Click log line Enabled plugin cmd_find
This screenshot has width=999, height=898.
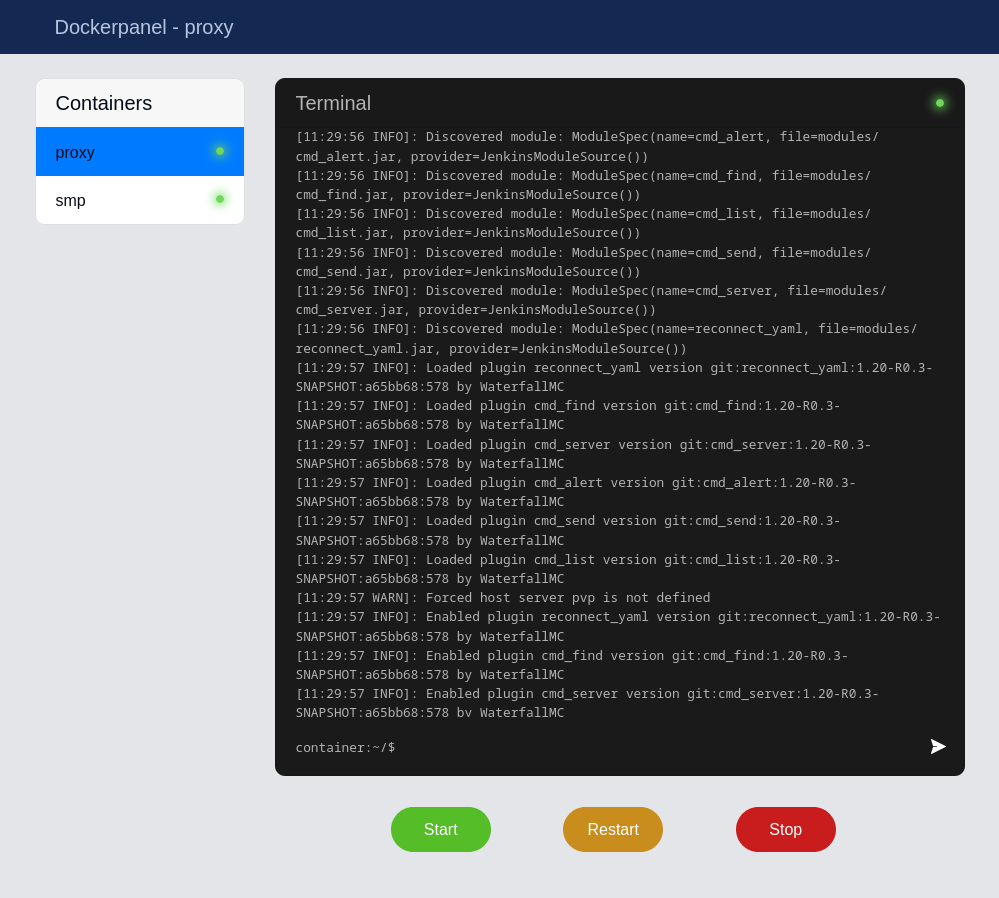click(x=571, y=665)
